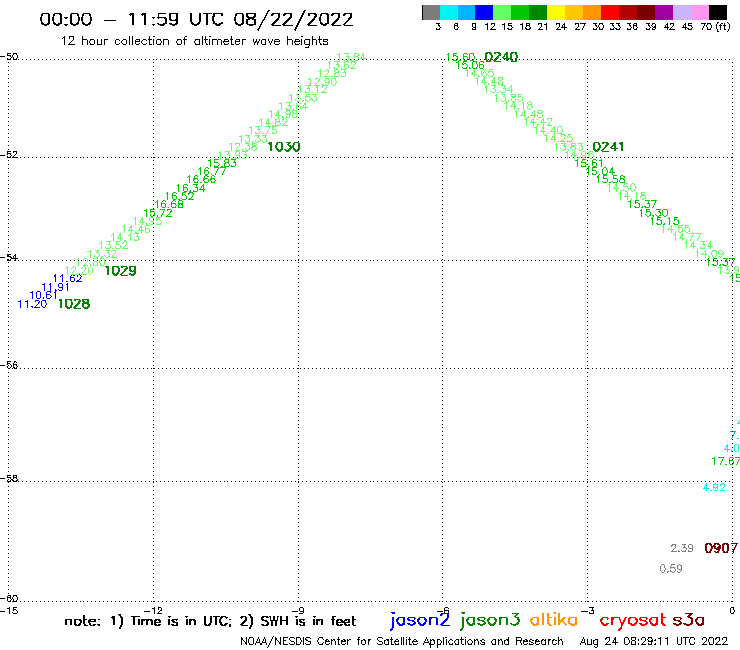Click the latitude axis label '-52'

click(x=9, y=155)
